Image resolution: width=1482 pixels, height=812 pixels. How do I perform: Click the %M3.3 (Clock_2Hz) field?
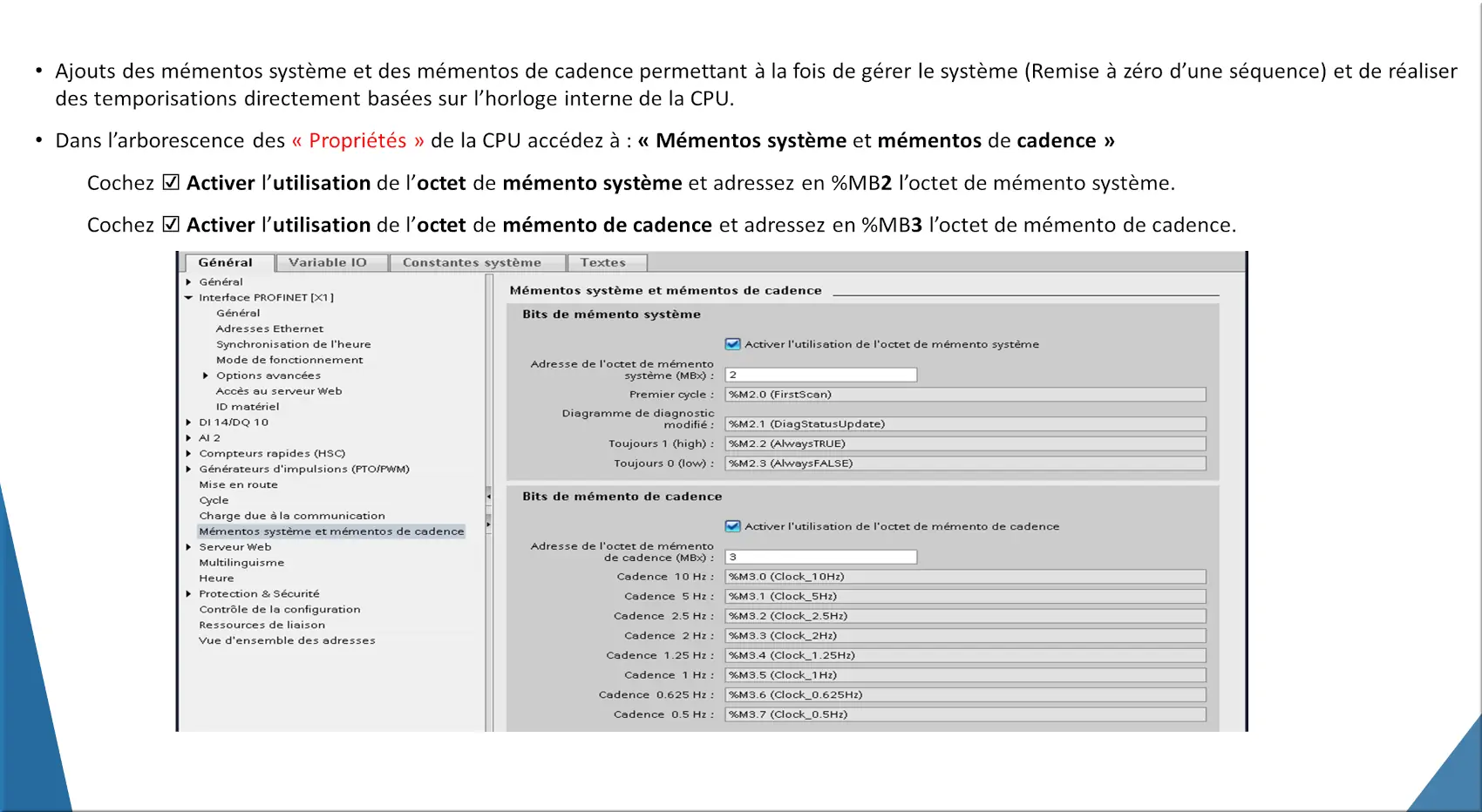click(965, 636)
